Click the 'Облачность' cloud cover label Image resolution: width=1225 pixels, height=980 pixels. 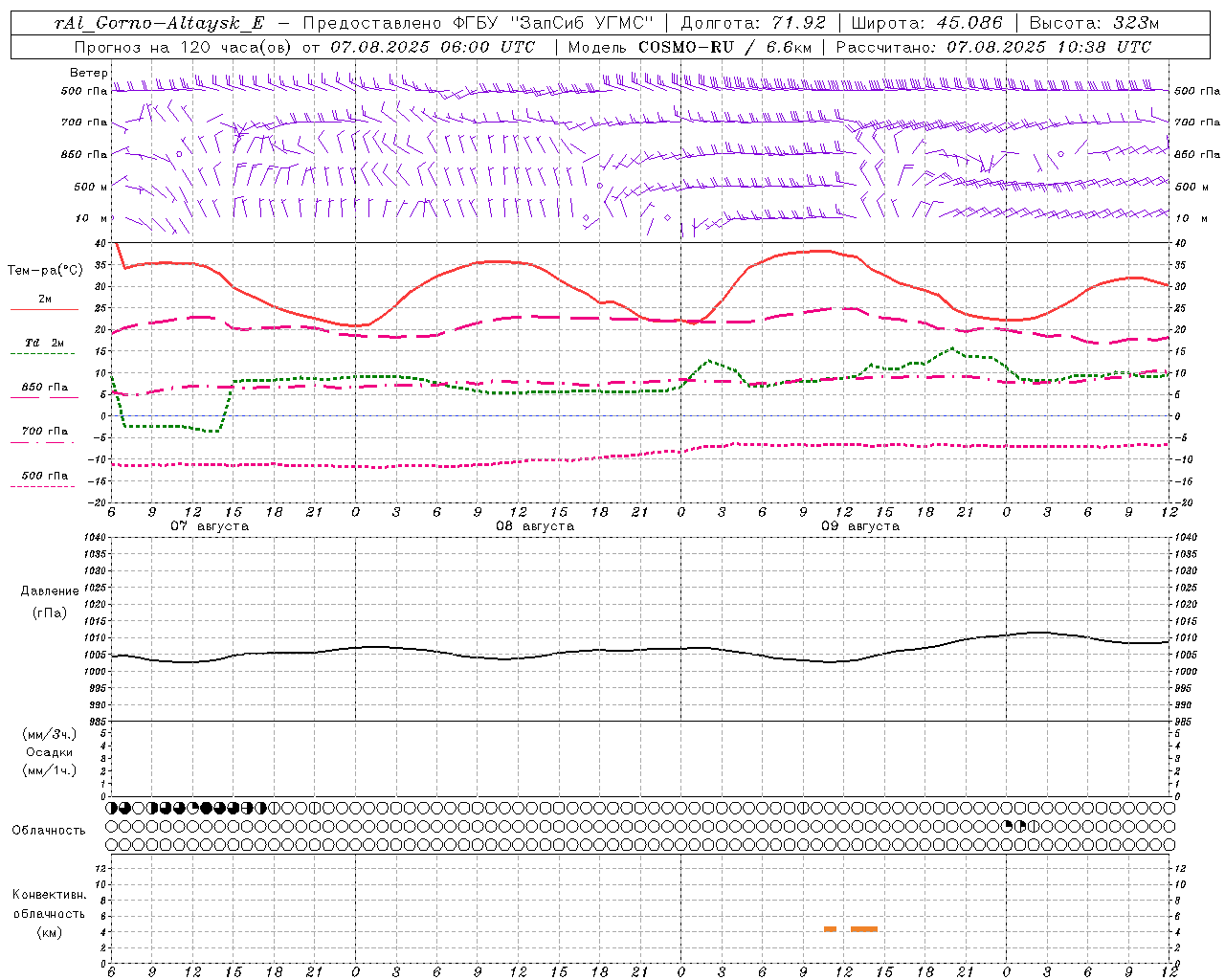[49, 831]
